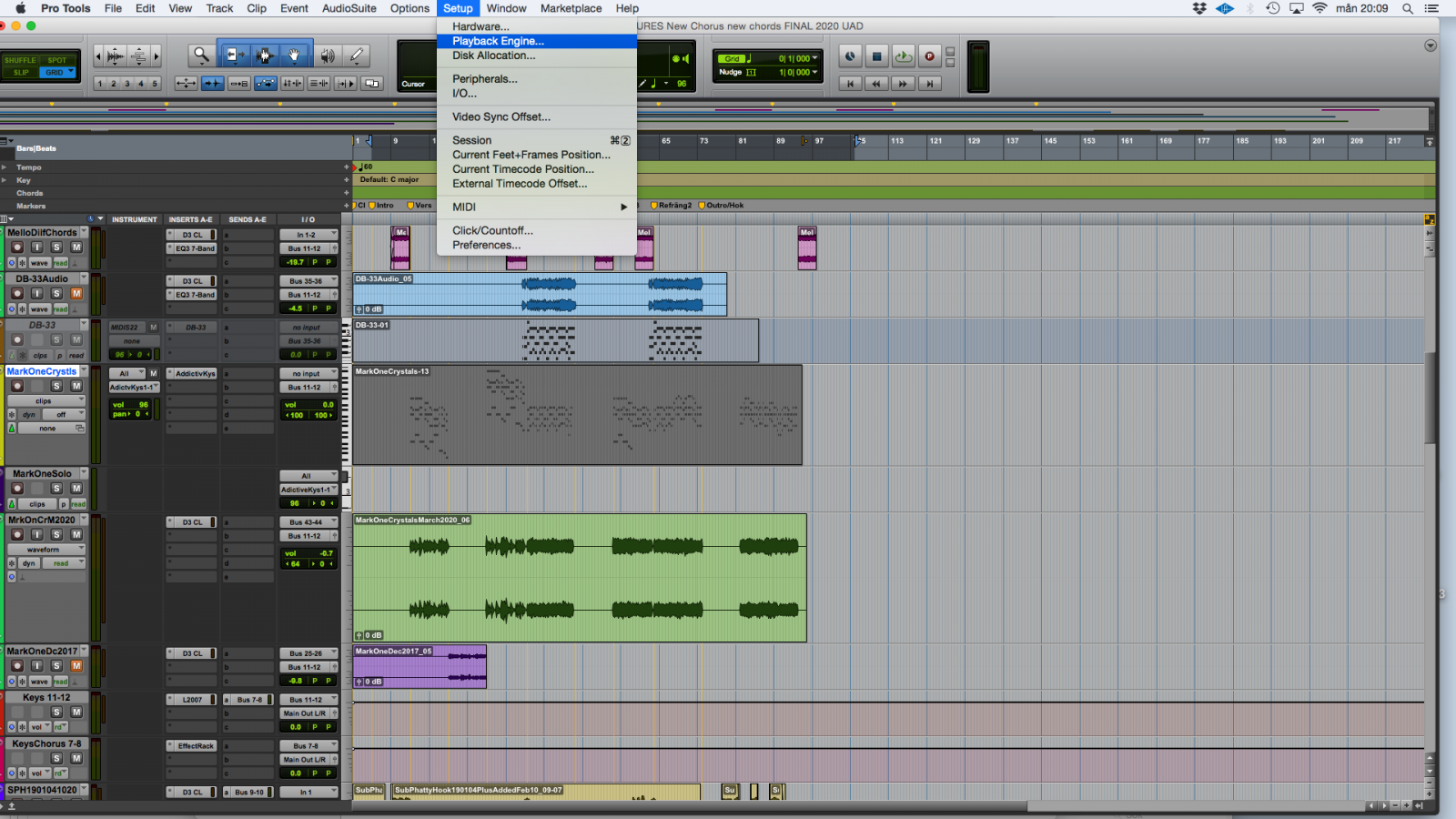Open the Grid mode dropdown arrow
The image size is (1456, 819).
tap(71, 72)
